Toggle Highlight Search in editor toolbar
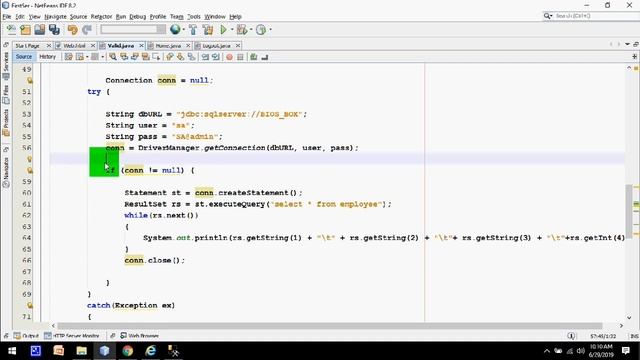 coord(146,57)
